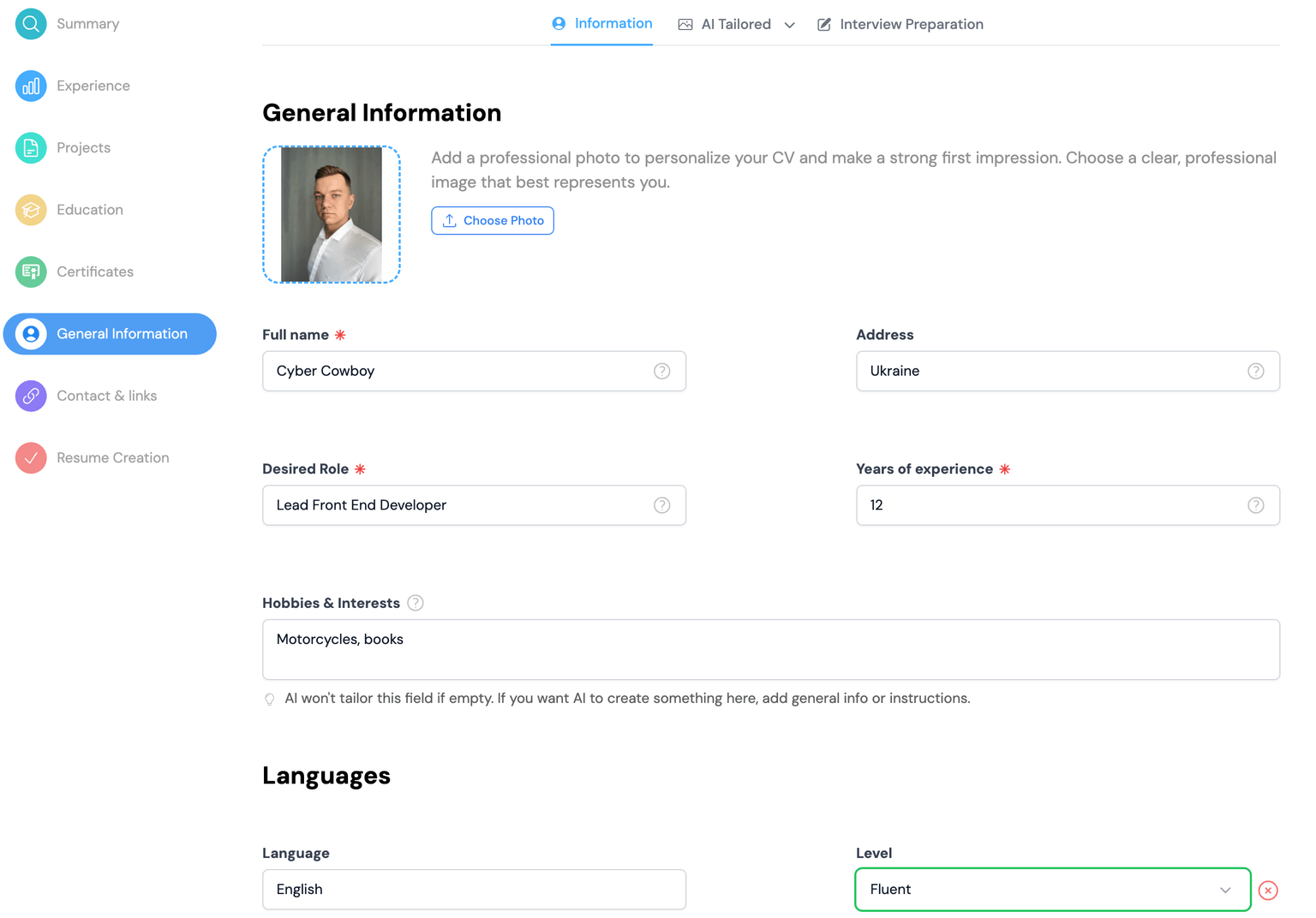This screenshot has height=918, width=1316.
Task: Click the Education graduation cap icon
Action: 31,210
